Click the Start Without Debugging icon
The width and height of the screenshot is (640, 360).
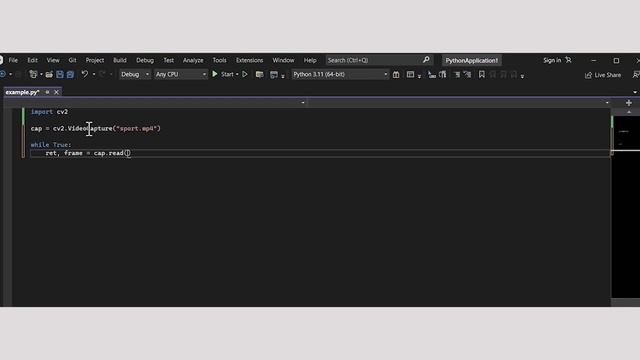pyautogui.click(x=245, y=74)
